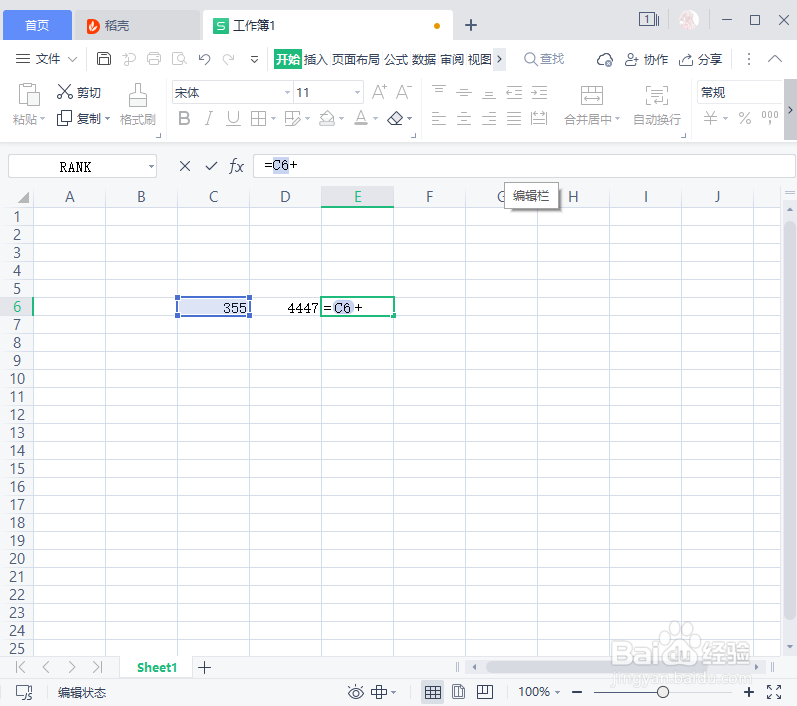Open font size dropdown 11
Viewport: 797px width, 706px height.
point(357,93)
